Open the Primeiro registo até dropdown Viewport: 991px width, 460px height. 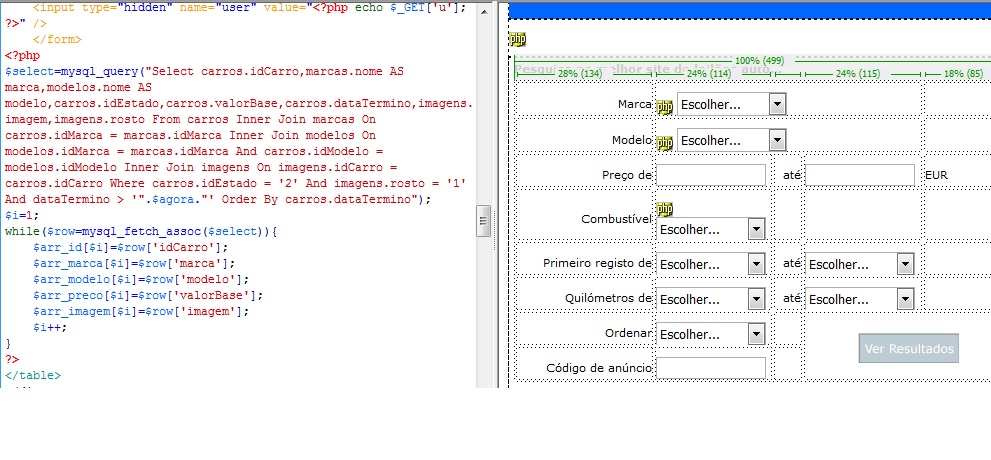(860, 264)
